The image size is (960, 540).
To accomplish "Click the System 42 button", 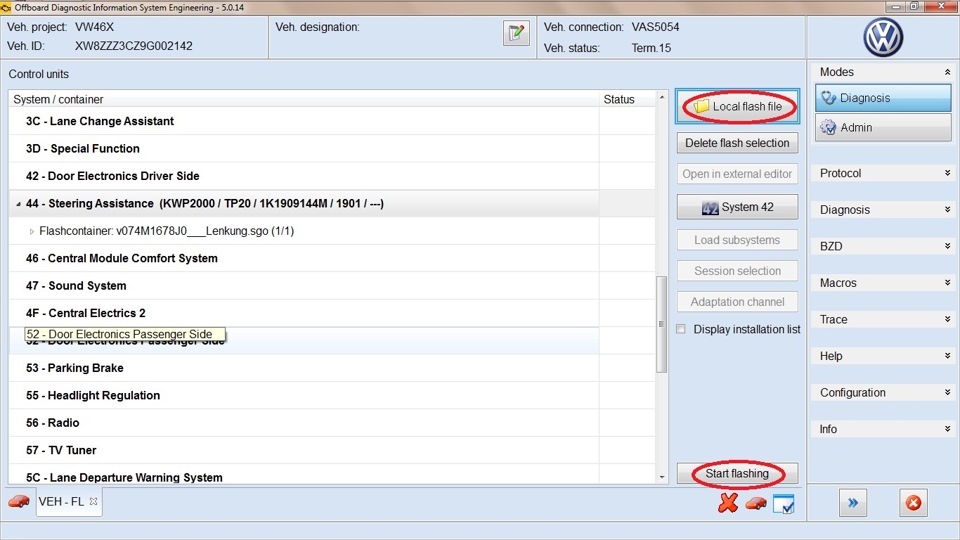I will pos(737,207).
